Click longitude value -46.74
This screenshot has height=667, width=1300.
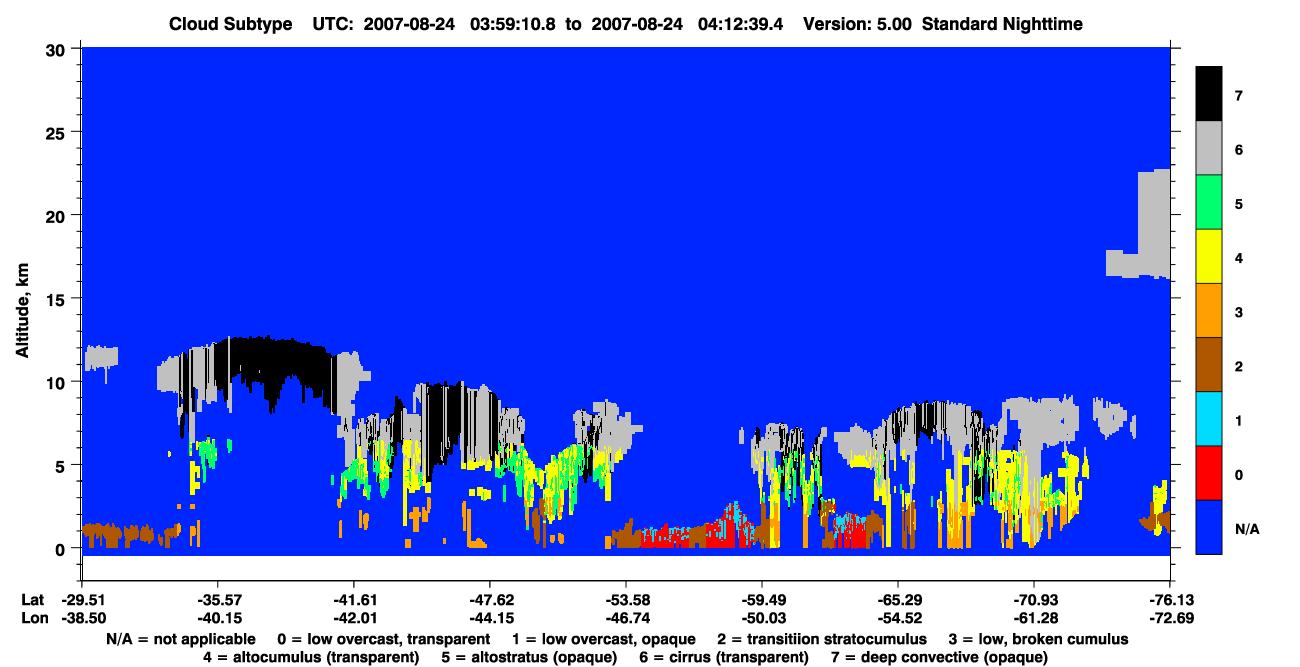pos(625,618)
